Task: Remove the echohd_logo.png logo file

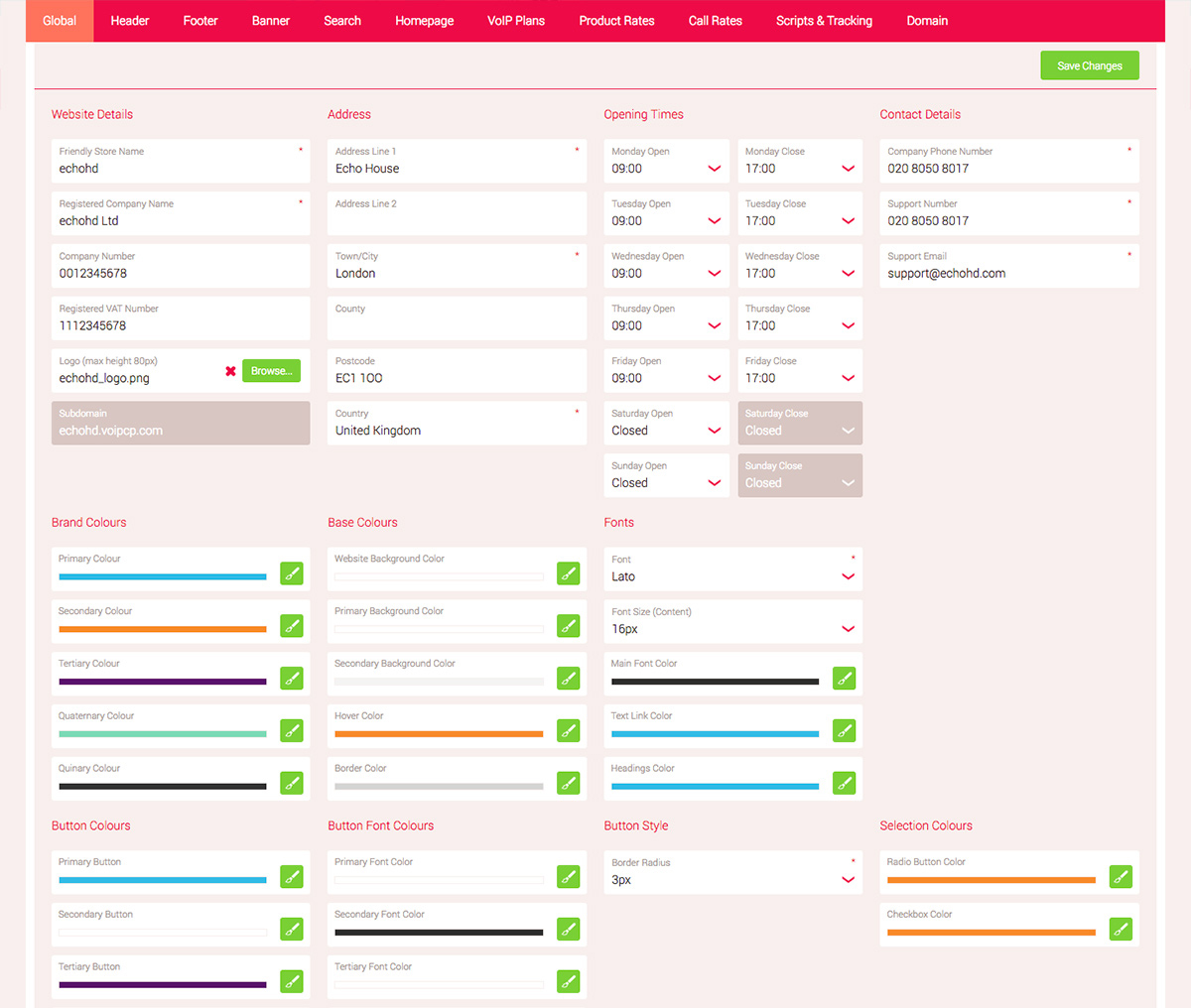Action: (230, 371)
